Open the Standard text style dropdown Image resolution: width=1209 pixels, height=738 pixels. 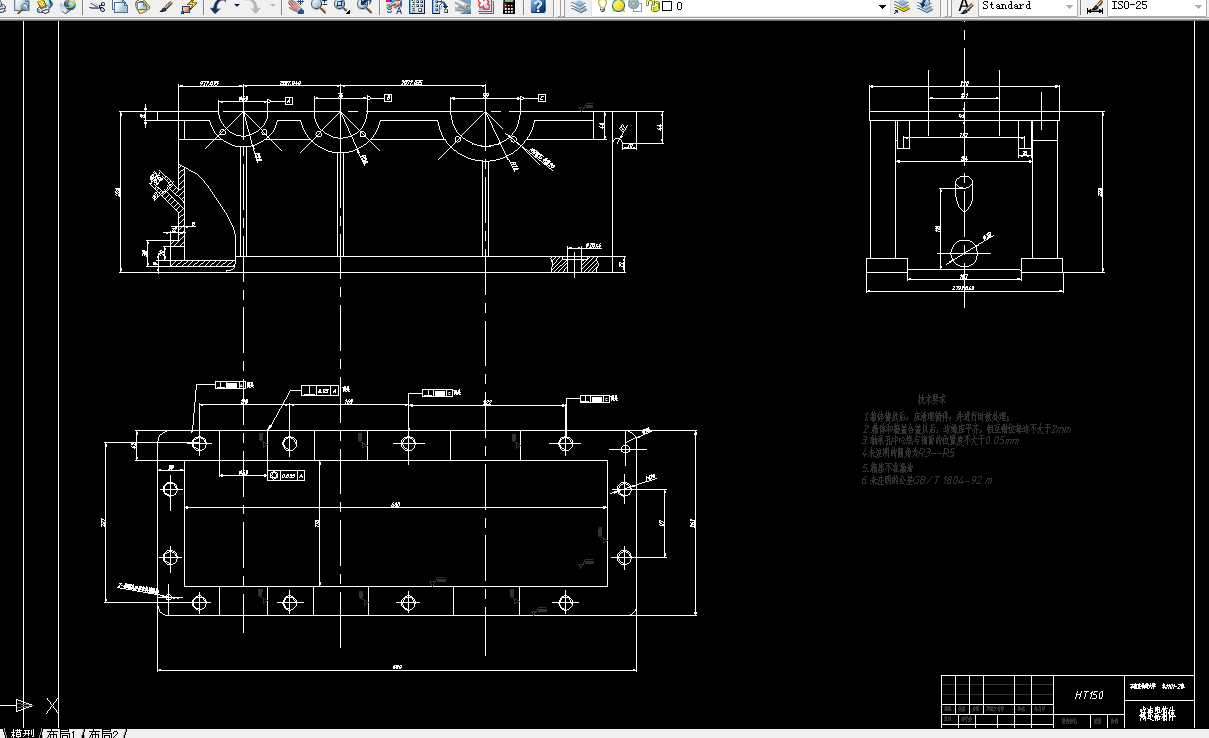[1028, 6]
